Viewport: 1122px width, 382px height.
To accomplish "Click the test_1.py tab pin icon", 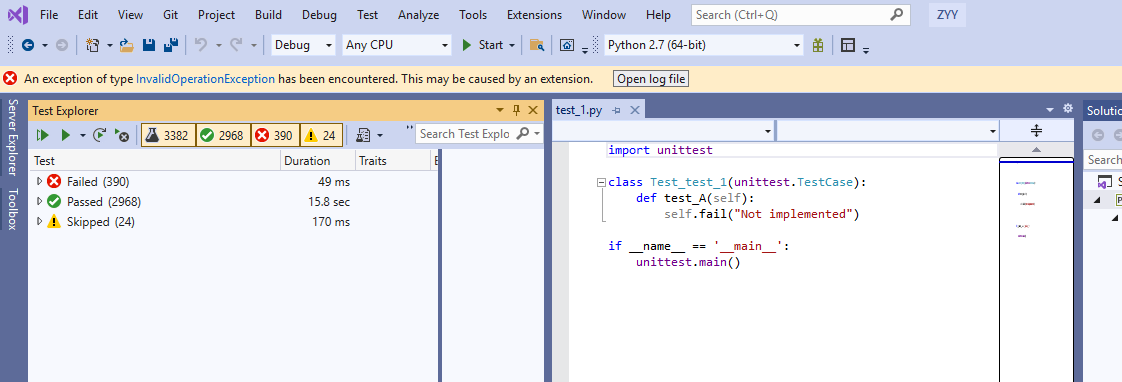I will tap(617, 110).
